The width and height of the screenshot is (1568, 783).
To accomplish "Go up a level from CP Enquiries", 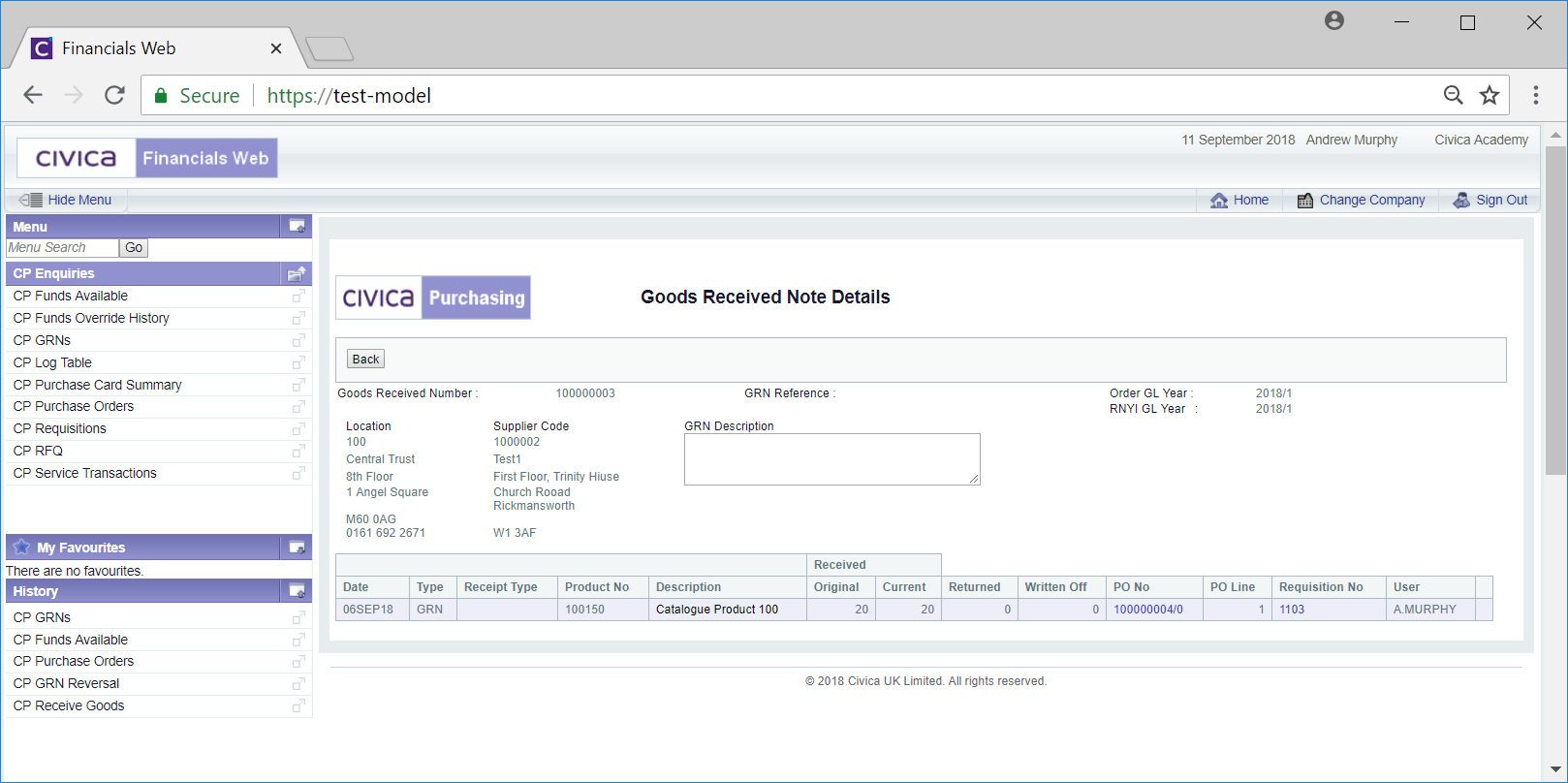I will [297, 273].
